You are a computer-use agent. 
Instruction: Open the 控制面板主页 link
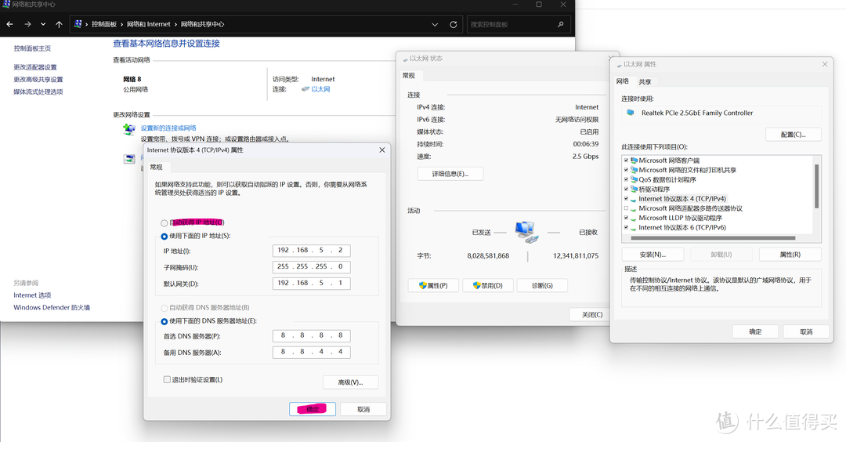pyautogui.click(x=32, y=48)
